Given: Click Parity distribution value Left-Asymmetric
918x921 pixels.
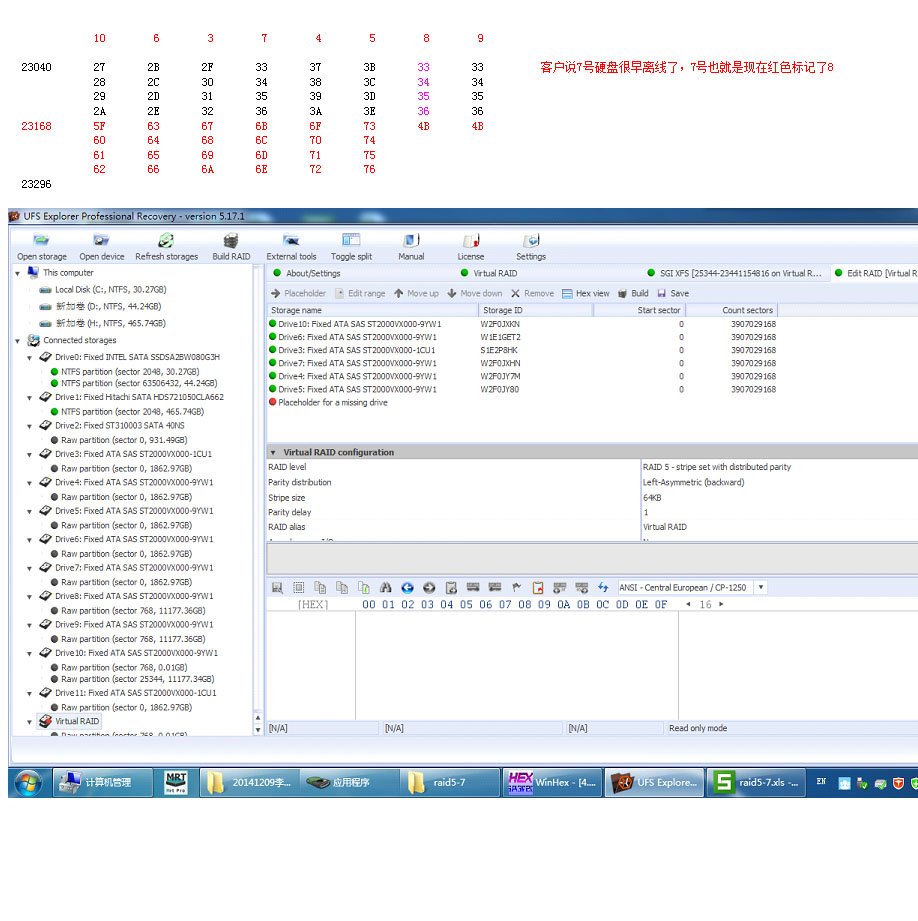Looking at the screenshot, I should [693, 482].
